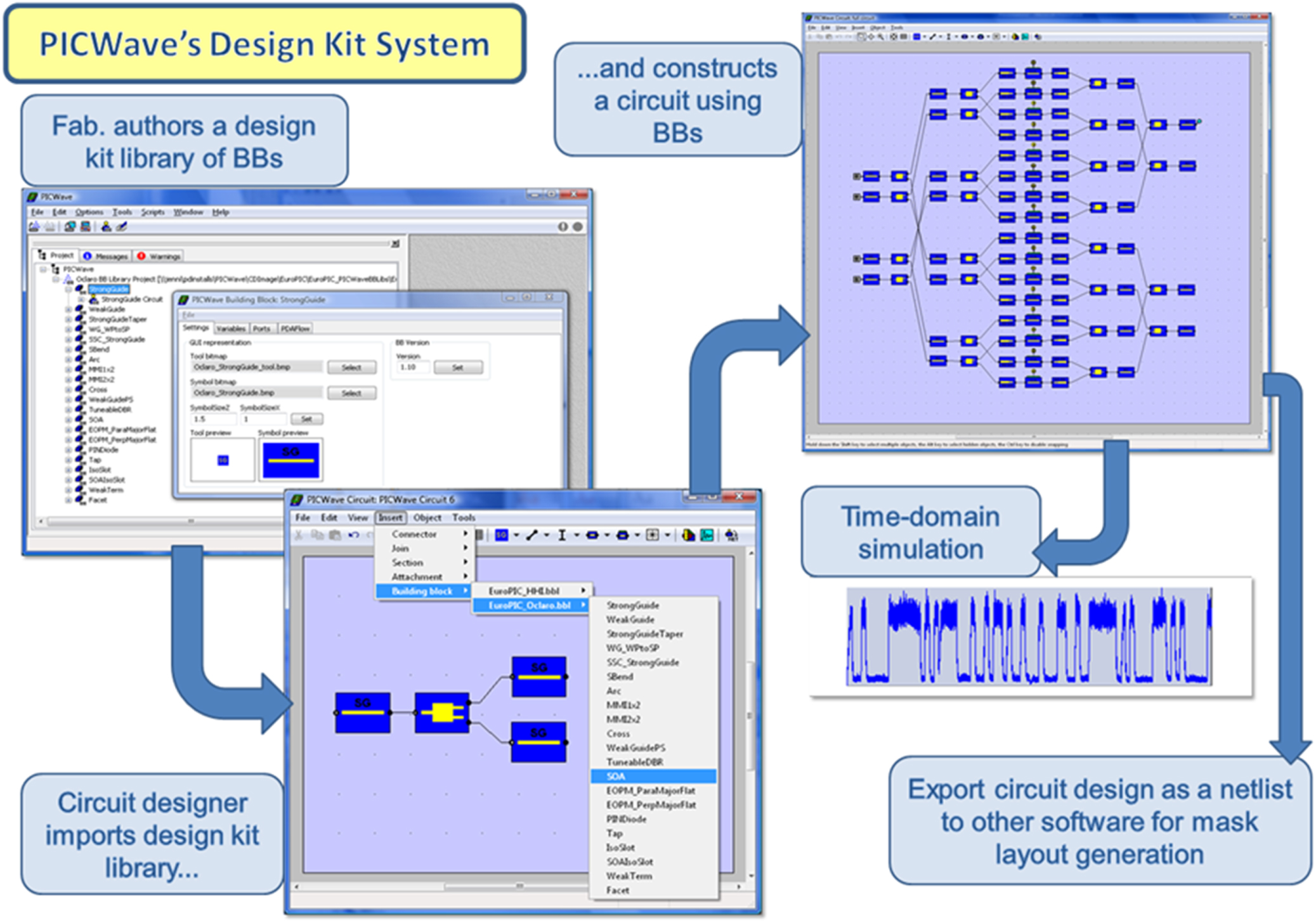This screenshot has width=1316, height=923.
Task: Click the Version input field showing 1.10
Action: pyautogui.click(x=412, y=366)
